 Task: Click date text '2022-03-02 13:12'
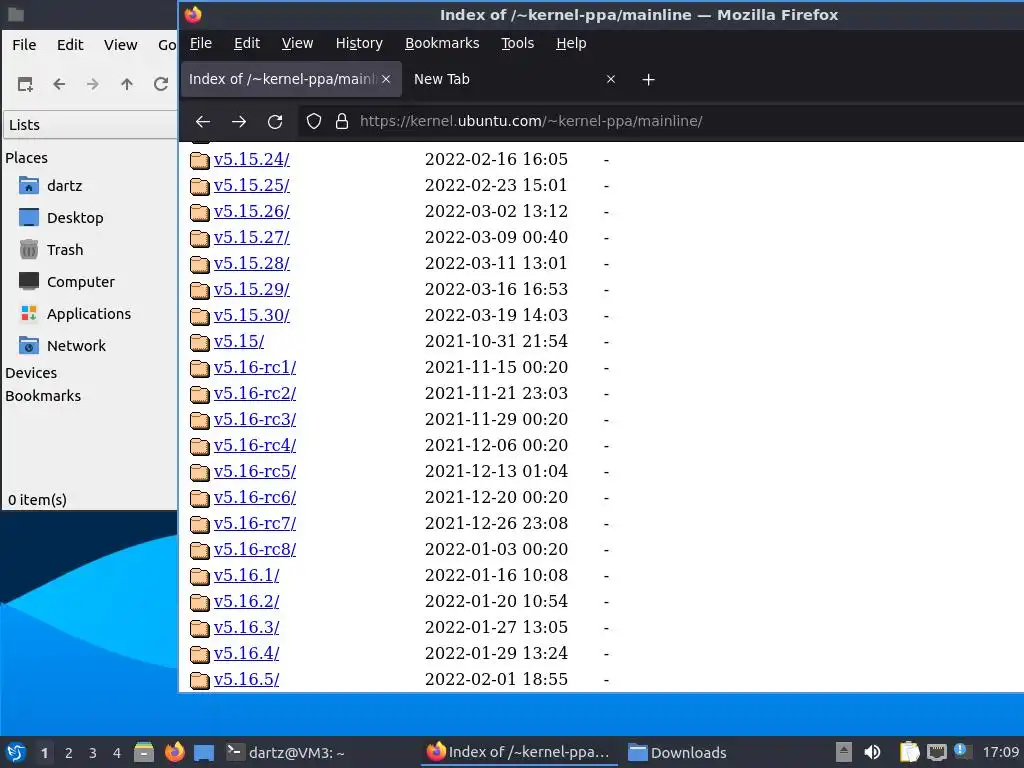pos(496,212)
